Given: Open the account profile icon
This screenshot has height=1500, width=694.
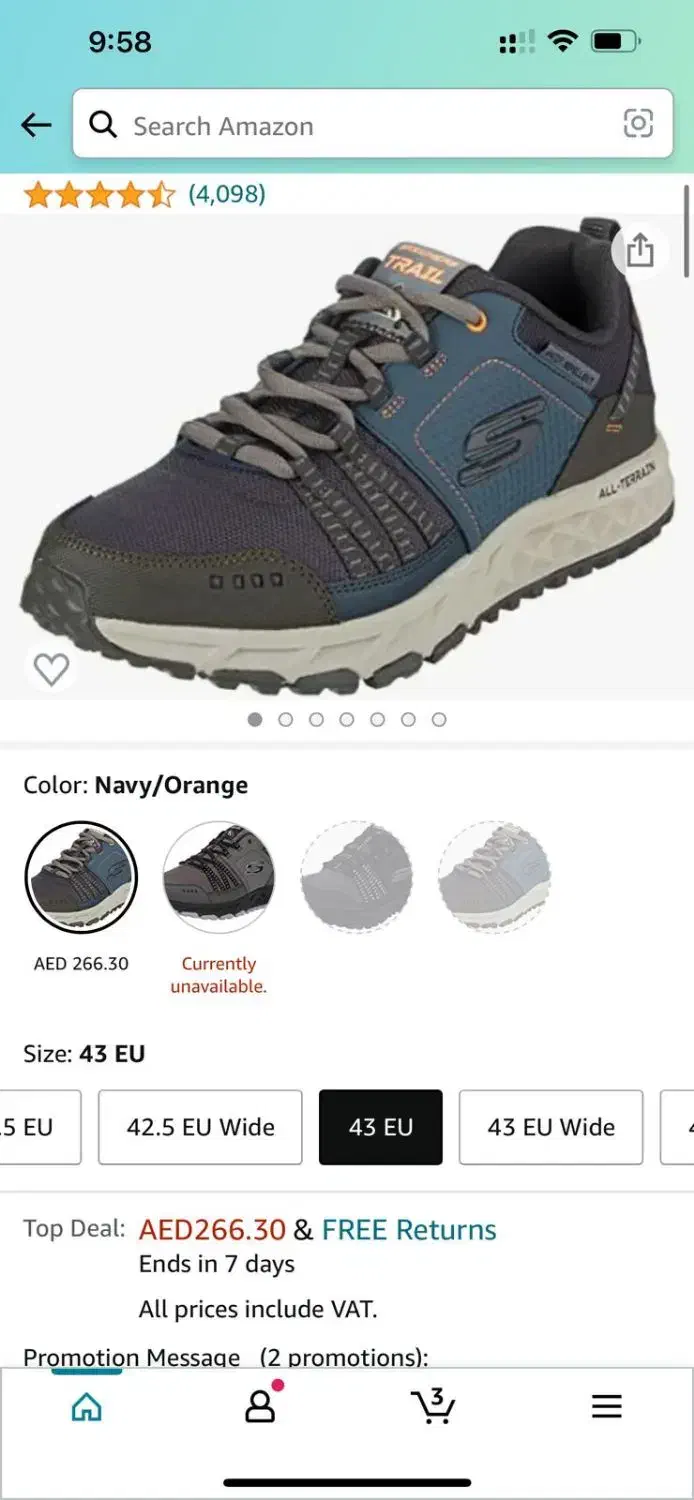Looking at the screenshot, I should coord(260,1404).
